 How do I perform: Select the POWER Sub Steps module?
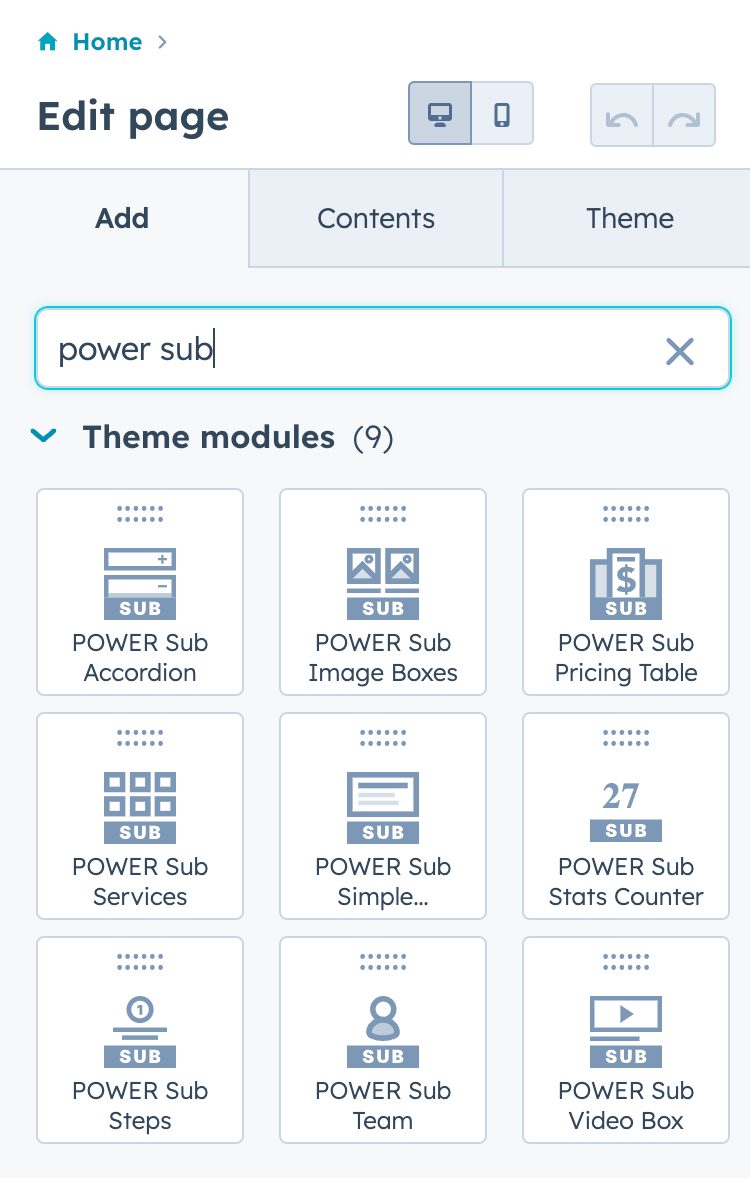tap(139, 1040)
